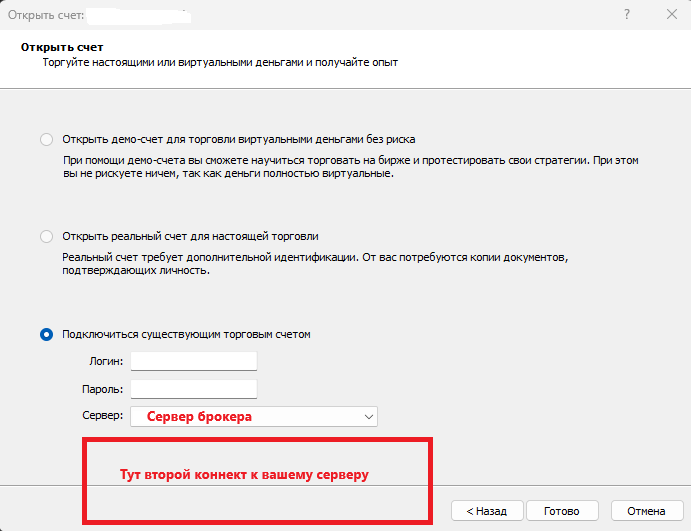Click the Сервер field label

(102, 416)
